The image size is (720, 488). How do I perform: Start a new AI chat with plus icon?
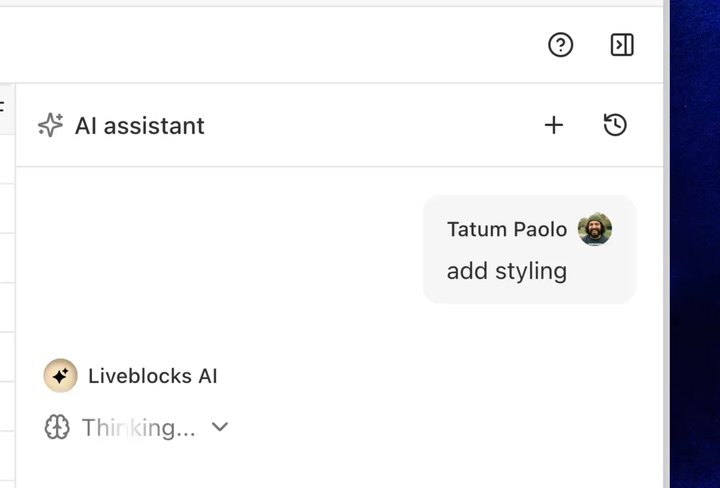[x=554, y=125]
